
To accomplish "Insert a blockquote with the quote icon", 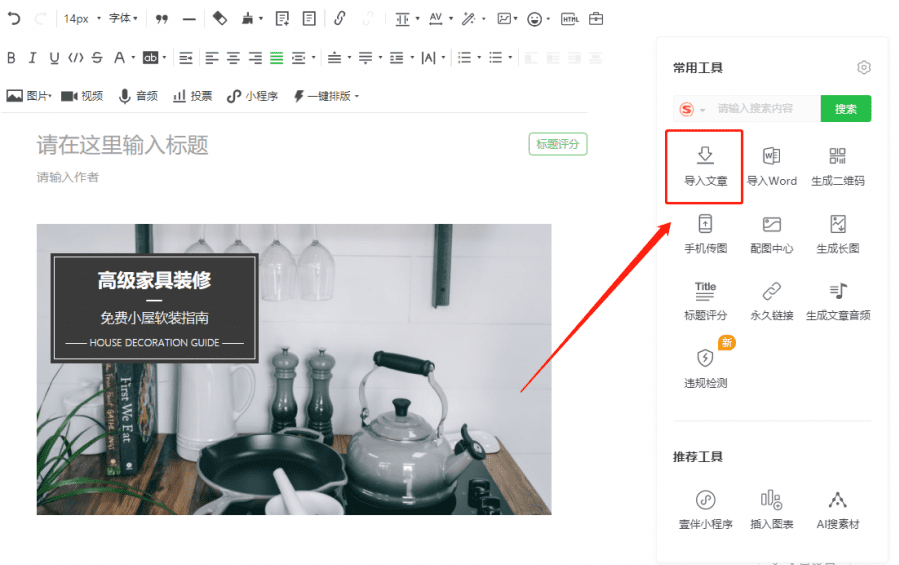I will pyautogui.click(x=162, y=19).
